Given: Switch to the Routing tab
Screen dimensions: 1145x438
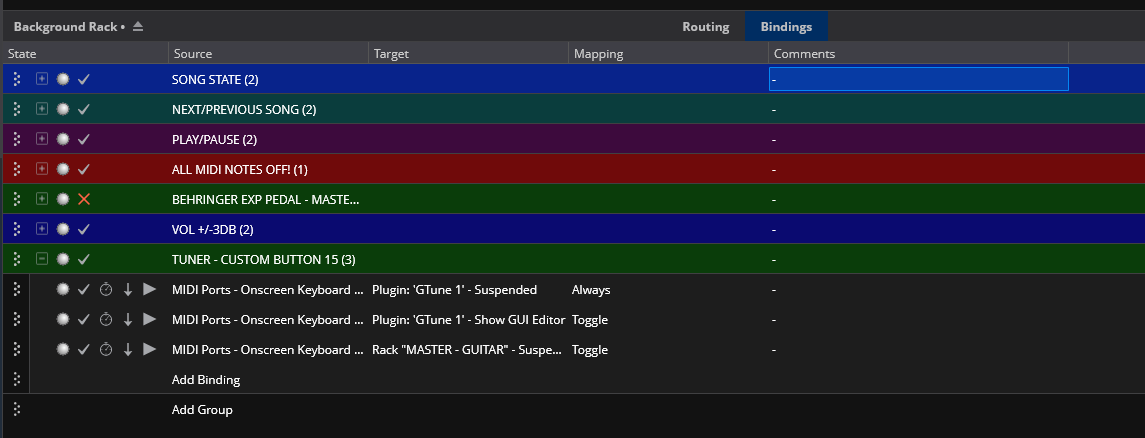Looking at the screenshot, I should click(705, 26).
